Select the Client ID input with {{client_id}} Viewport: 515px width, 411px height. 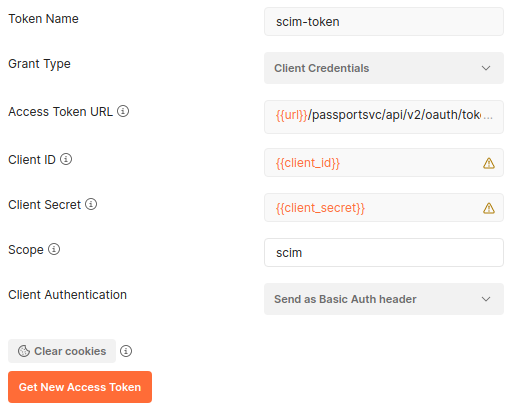coord(384,163)
